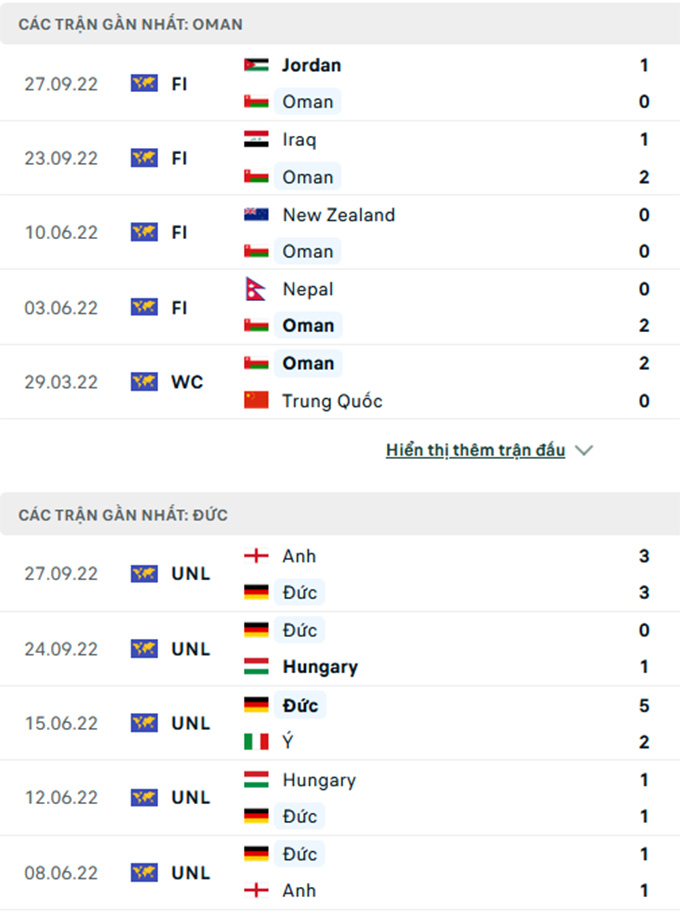Select bold Hungary in 24.09.22 match
Viewport: 680px width, 917px height.
tap(320, 667)
